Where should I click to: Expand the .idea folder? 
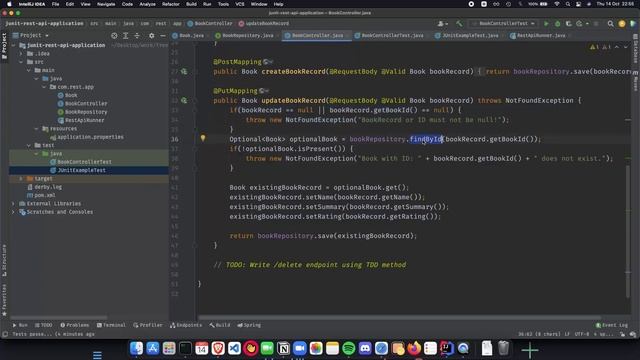pos(21,53)
